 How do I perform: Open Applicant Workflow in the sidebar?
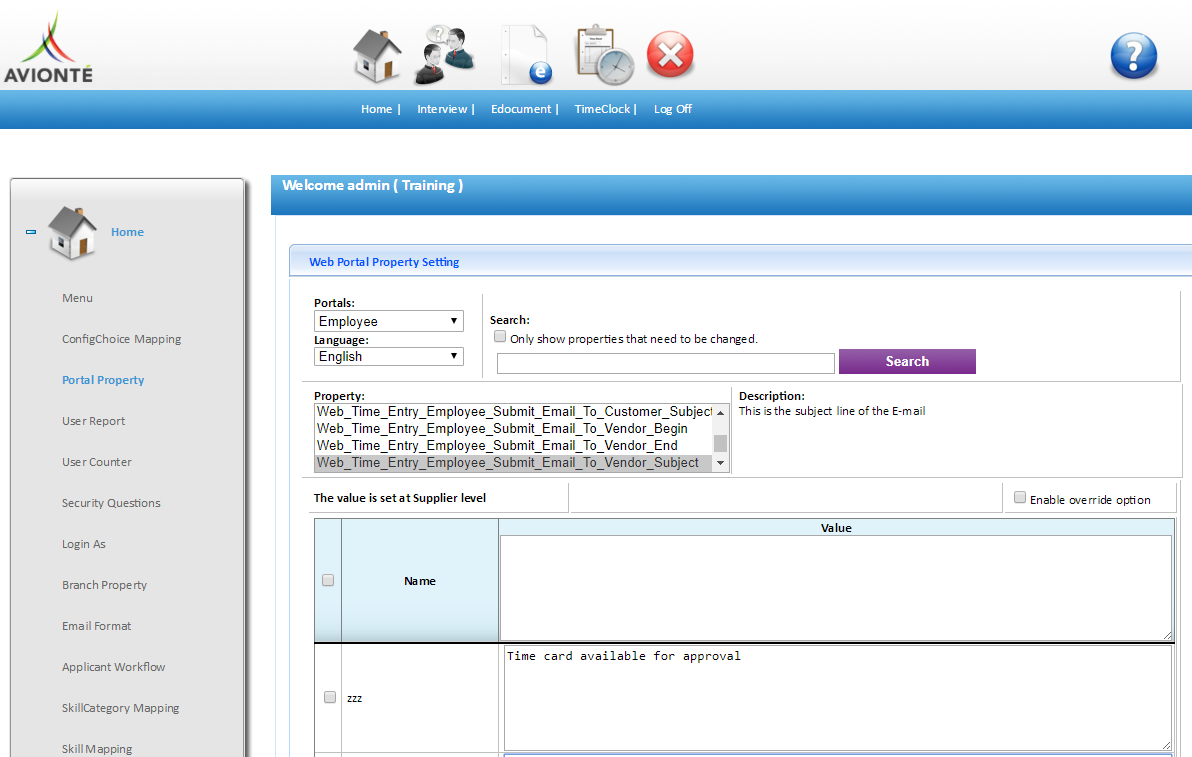[113, 667]
